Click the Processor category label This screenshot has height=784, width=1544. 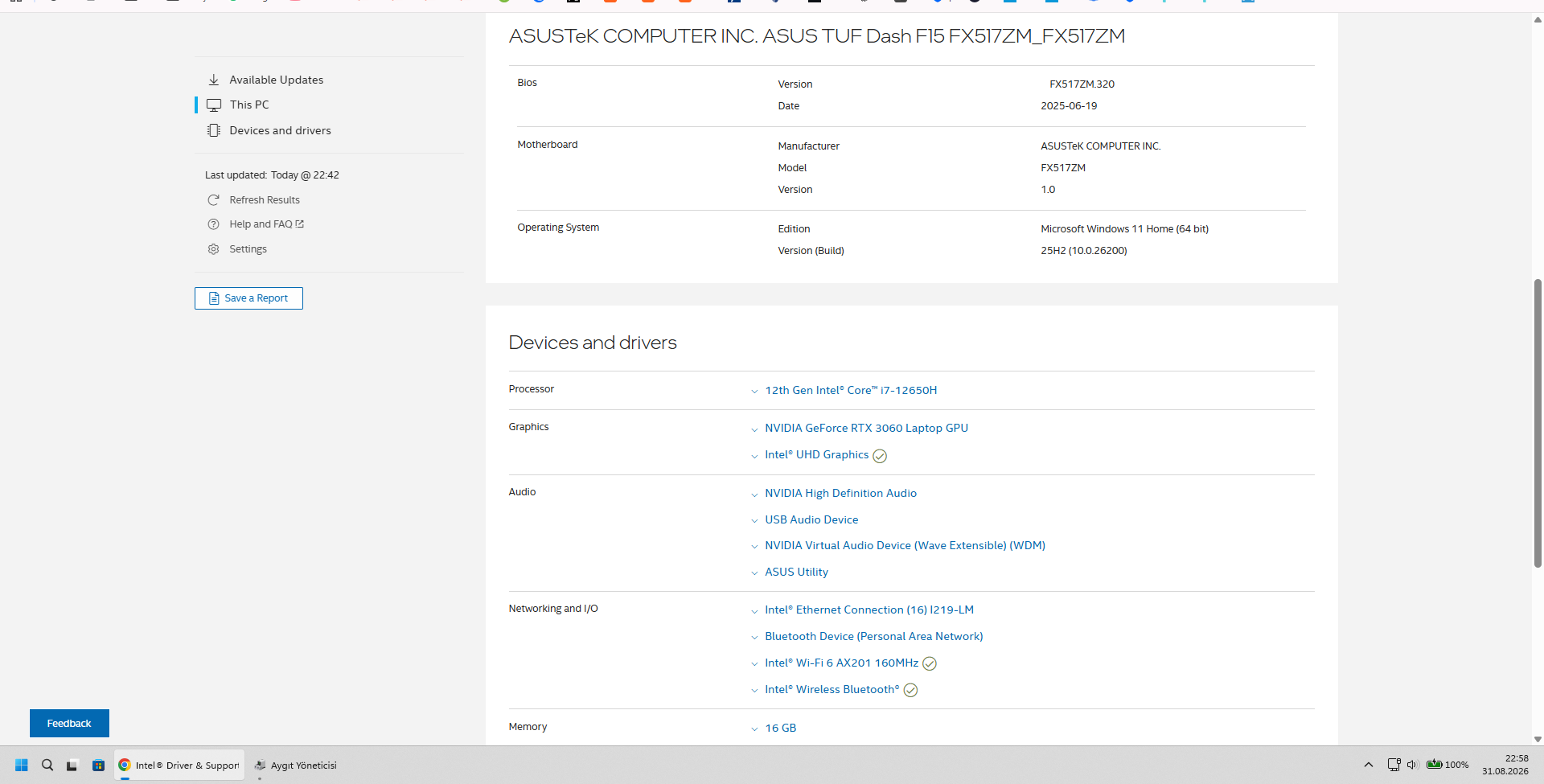[532, 389]
